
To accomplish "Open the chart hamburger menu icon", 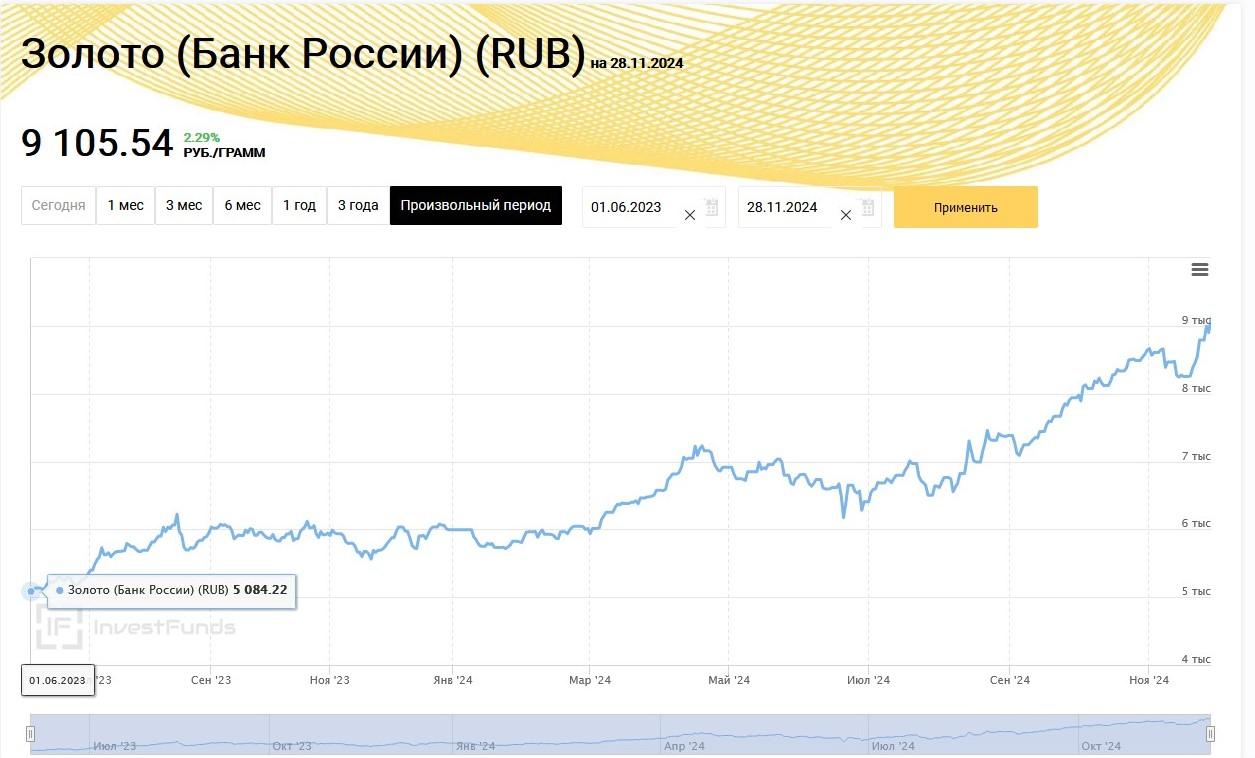I will (1200, 270).
